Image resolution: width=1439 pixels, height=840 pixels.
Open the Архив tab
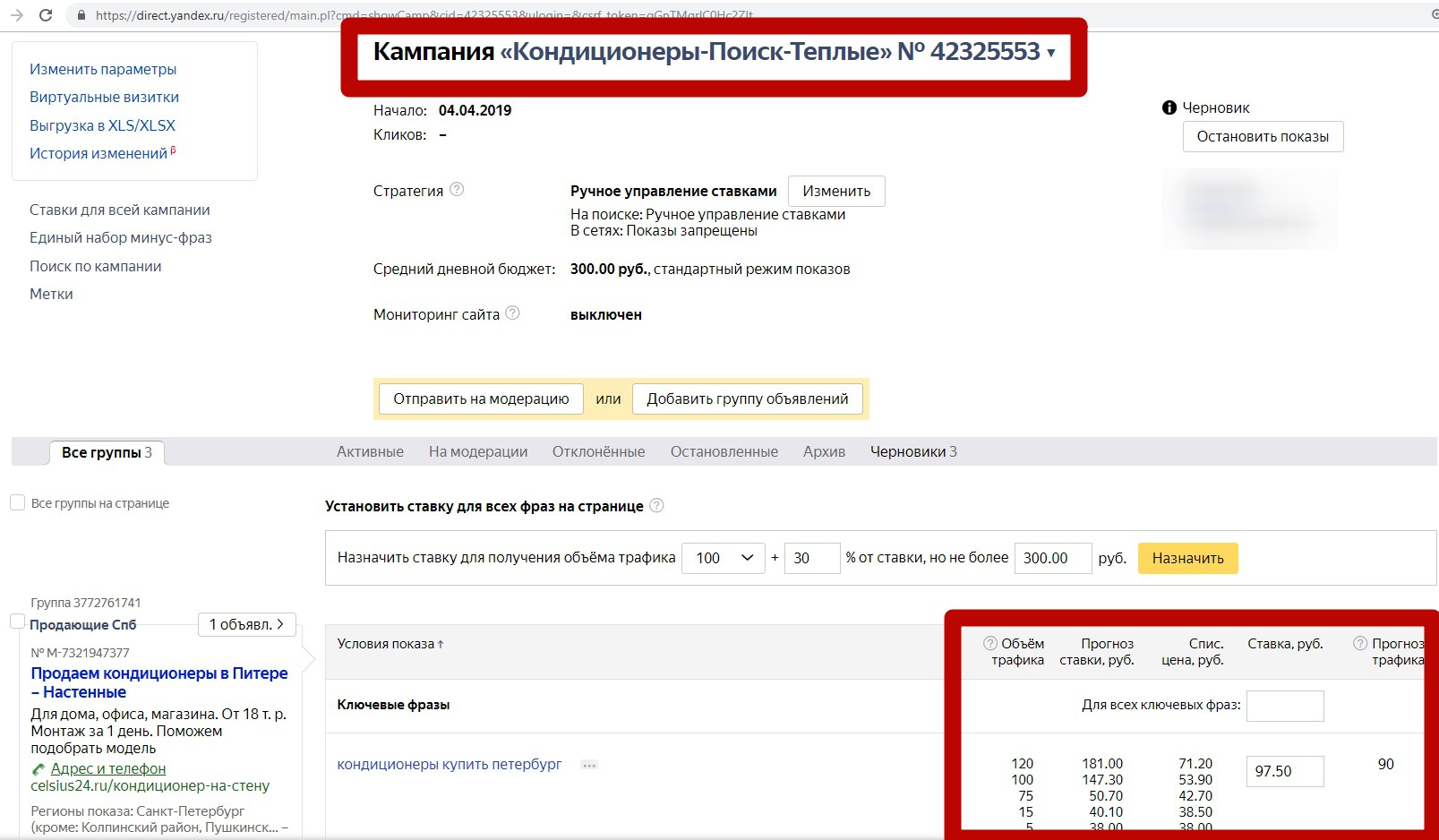824,451
